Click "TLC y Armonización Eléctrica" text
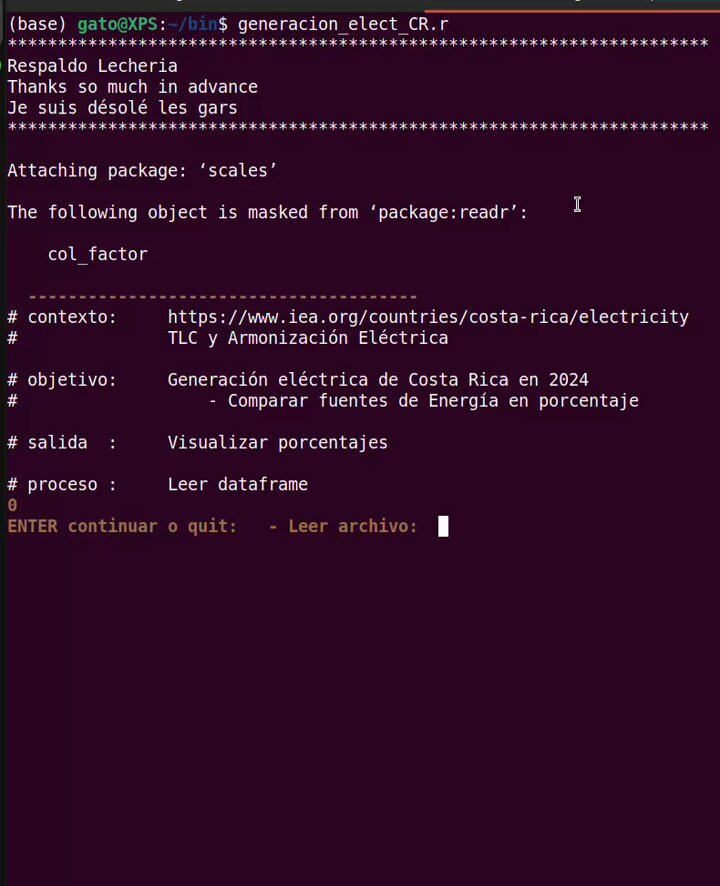 click(307, 338)
